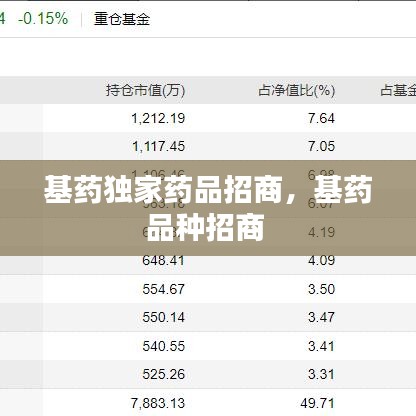Select the 3.50 net value ratio
The height and width of the screenshot is (416, 416).
coord(321,289)
